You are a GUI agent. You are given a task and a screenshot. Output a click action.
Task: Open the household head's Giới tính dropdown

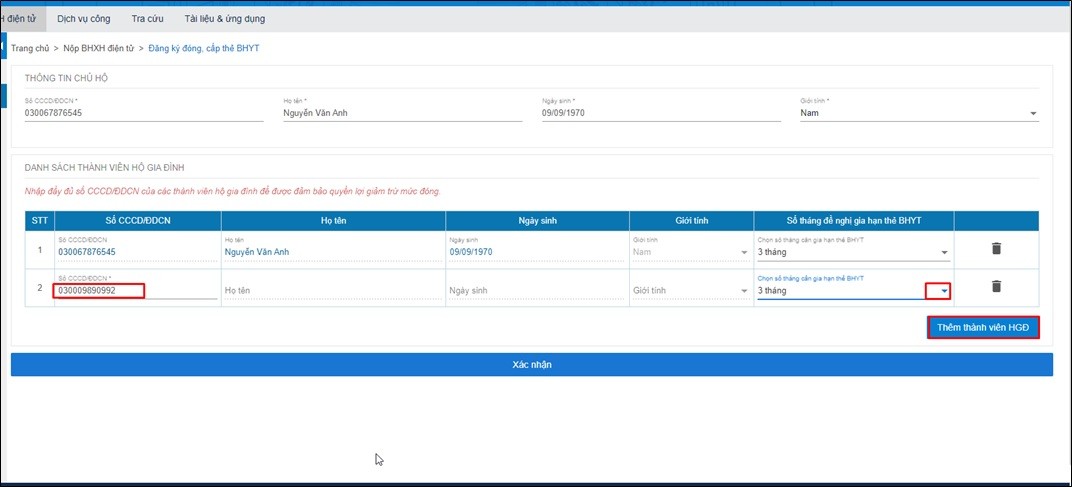pos(1033,114)
